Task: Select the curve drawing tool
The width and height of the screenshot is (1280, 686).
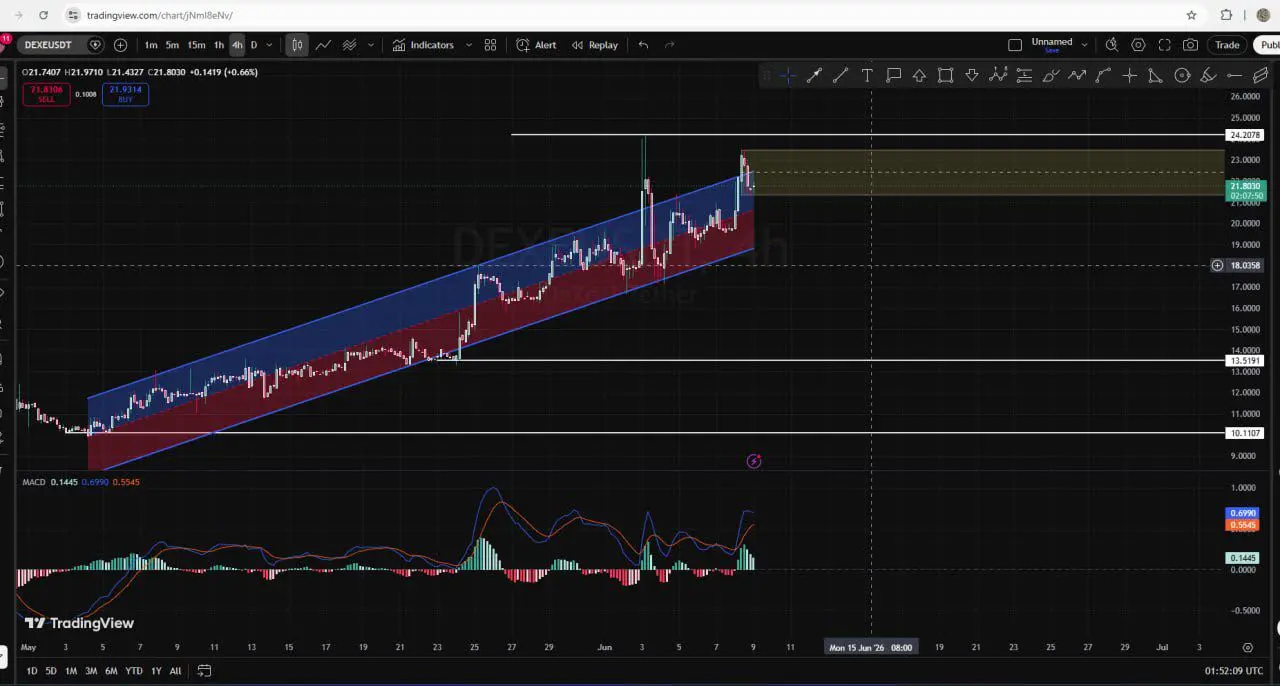Action: 1103,75
